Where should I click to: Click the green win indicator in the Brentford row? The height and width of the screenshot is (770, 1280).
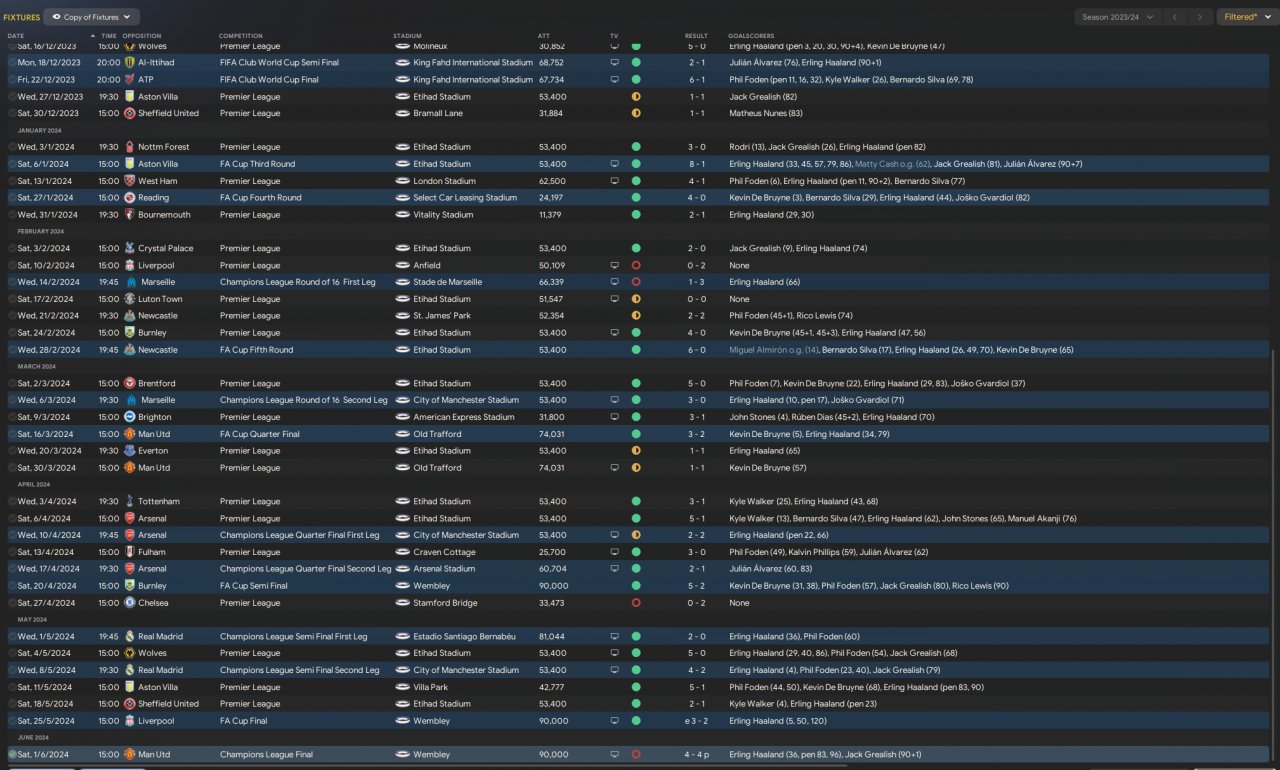tap(636, 383)
